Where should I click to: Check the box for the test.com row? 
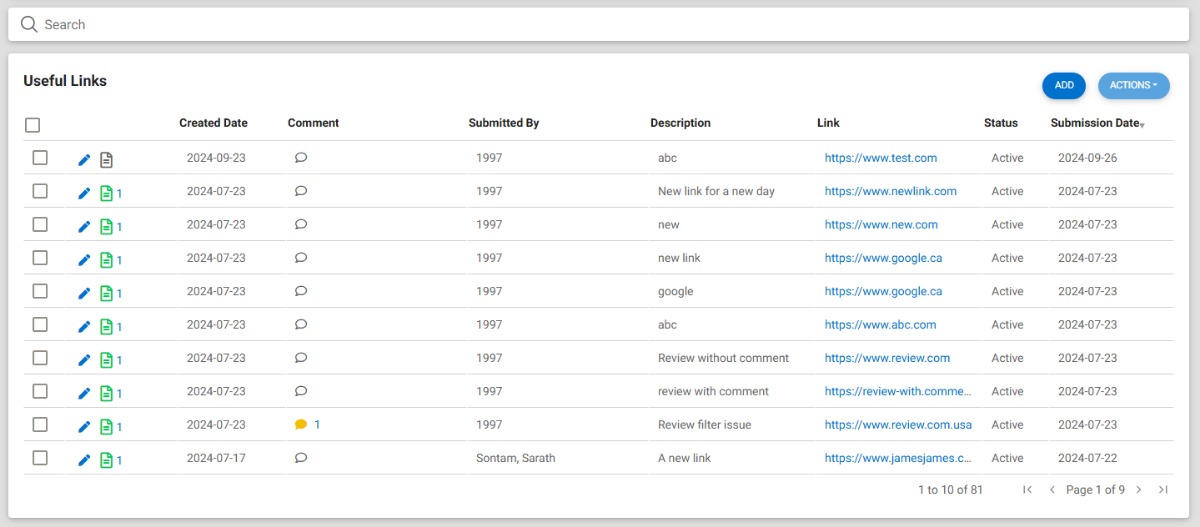(40, 158)
